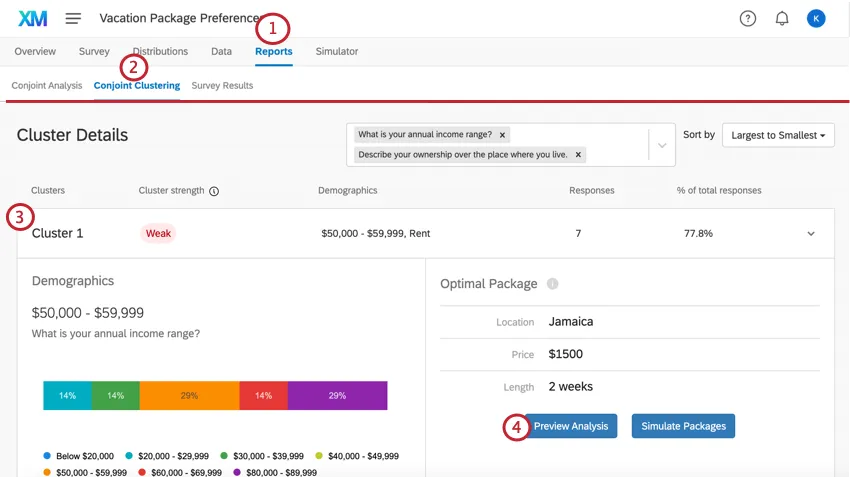Image resolution: width=850 pixels, height=477 pixels.
Task: Click the user account avatar K
Action: pos(816,18)
